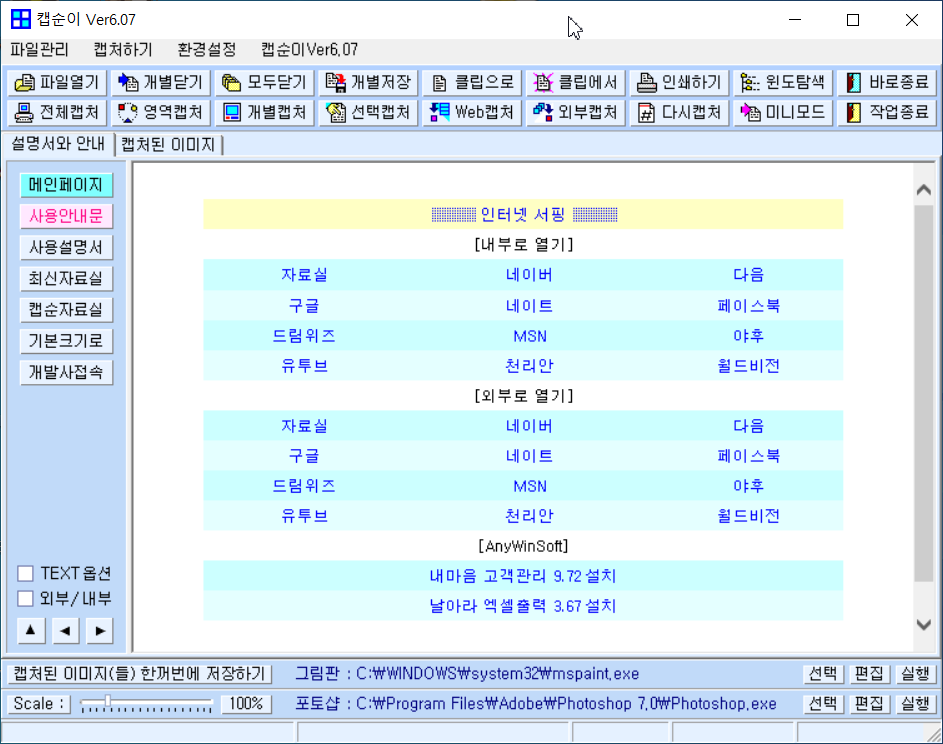Click the 개별닫기 toolbar button
Viewport: 943px width, 744px height.
(x=161, y=82)
